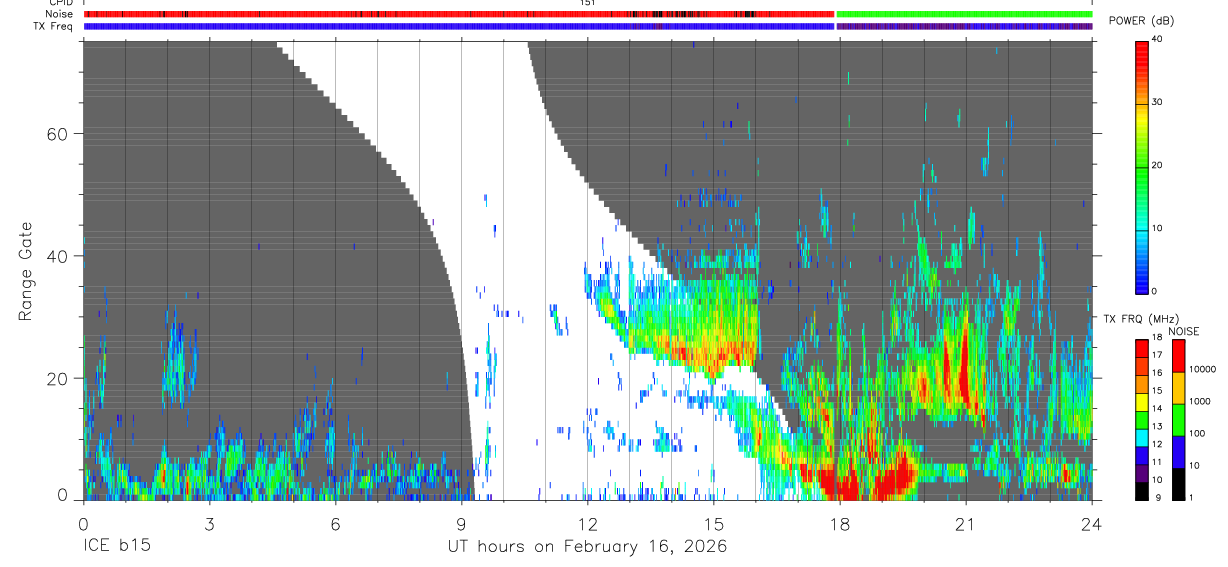Image resolution: width=1228 pixels, height=567 pixels.
Task: Click the 13 tick on TX FRQ legend
Action: (1157, 426)
